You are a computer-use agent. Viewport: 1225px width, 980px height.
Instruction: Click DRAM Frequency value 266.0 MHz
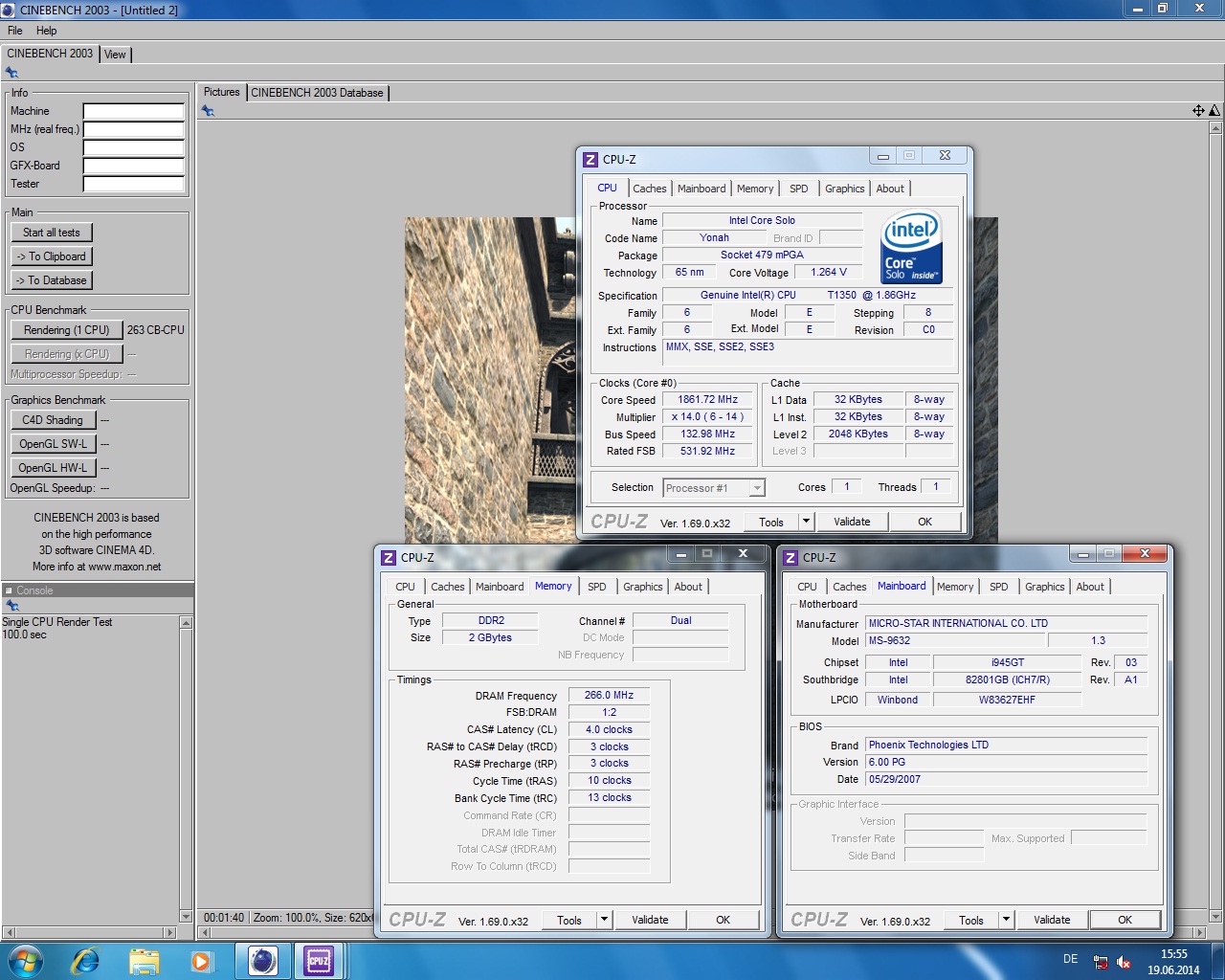click(609, 696)
